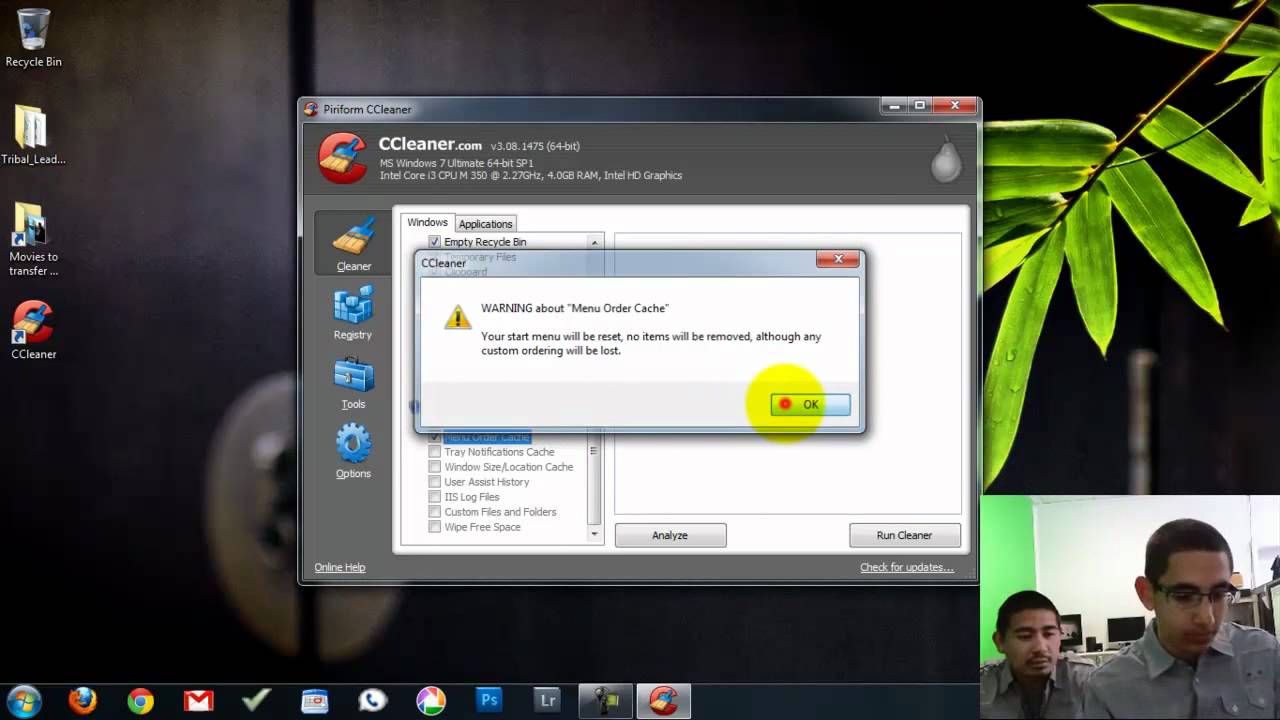Enable Window Size/Location Cache checkbox
The image size is (1280, 720).
434,467
